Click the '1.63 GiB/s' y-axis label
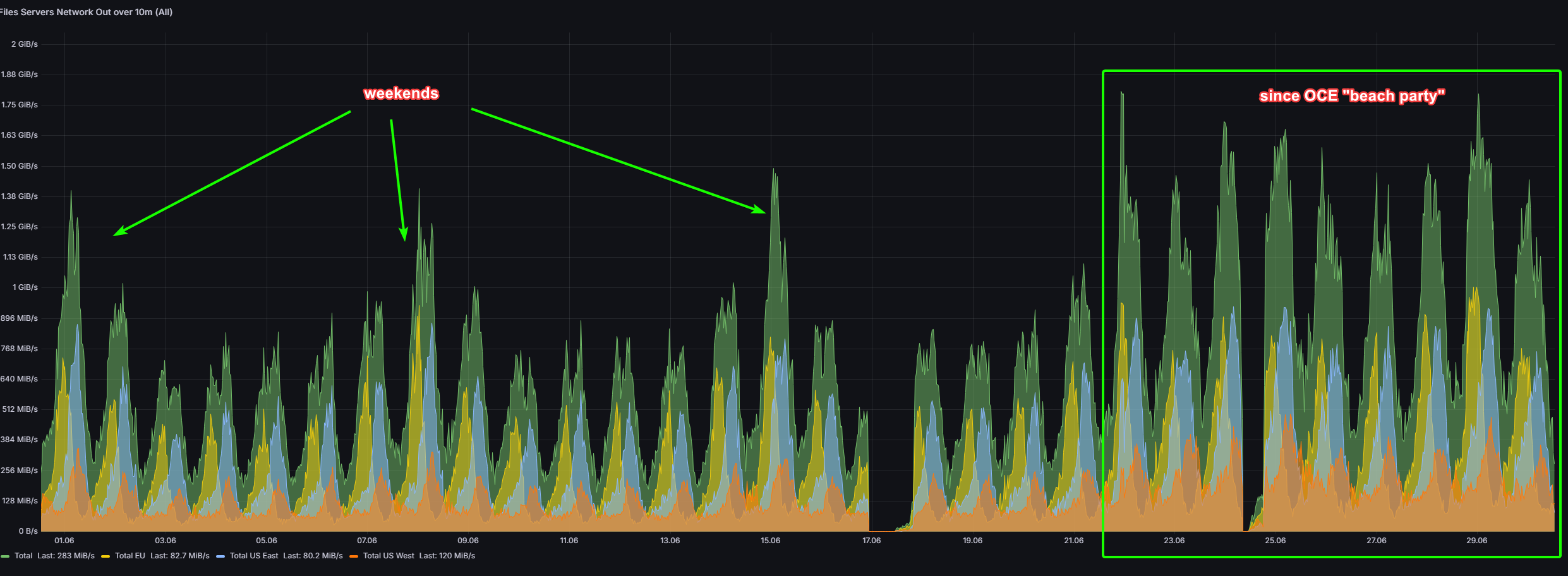The height and width of the screenshot is (576, 1568). tap(20, 135)
